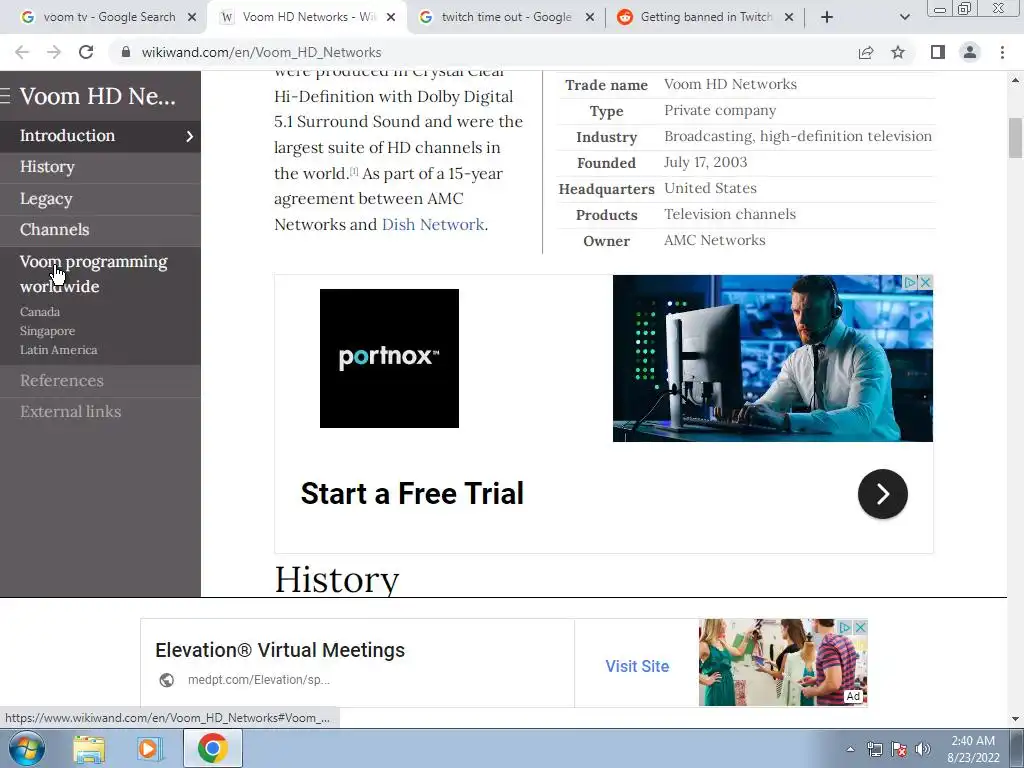Image resolution: width=1024 pixels, height=768 pixels.
Task: Close the voom tv Google Search tab
Action: [x=192, y=17]
